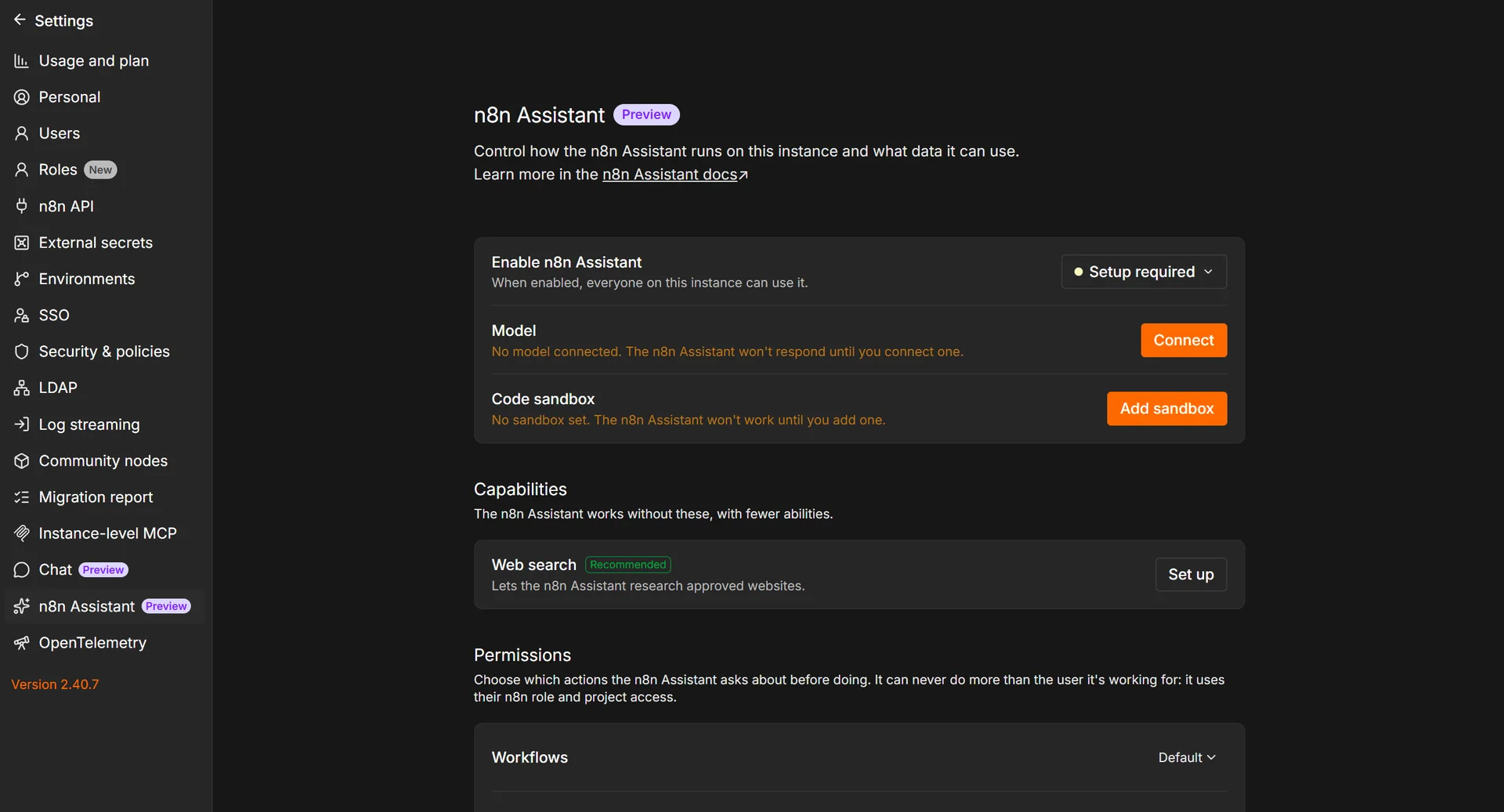Open Chat preview settings
The image size is (1504, 812).
105,569
